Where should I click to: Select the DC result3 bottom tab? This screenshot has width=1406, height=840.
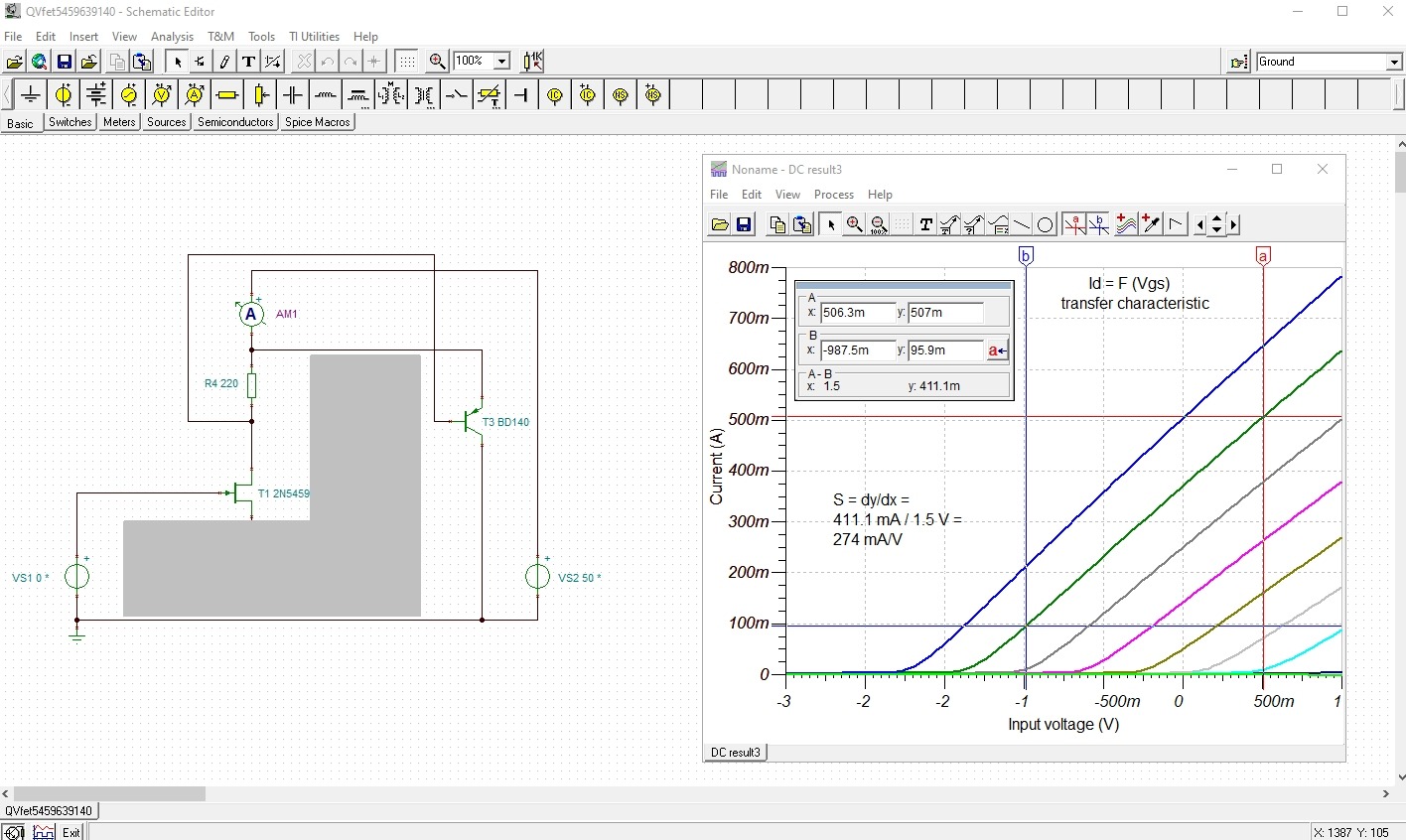[735, 753]
